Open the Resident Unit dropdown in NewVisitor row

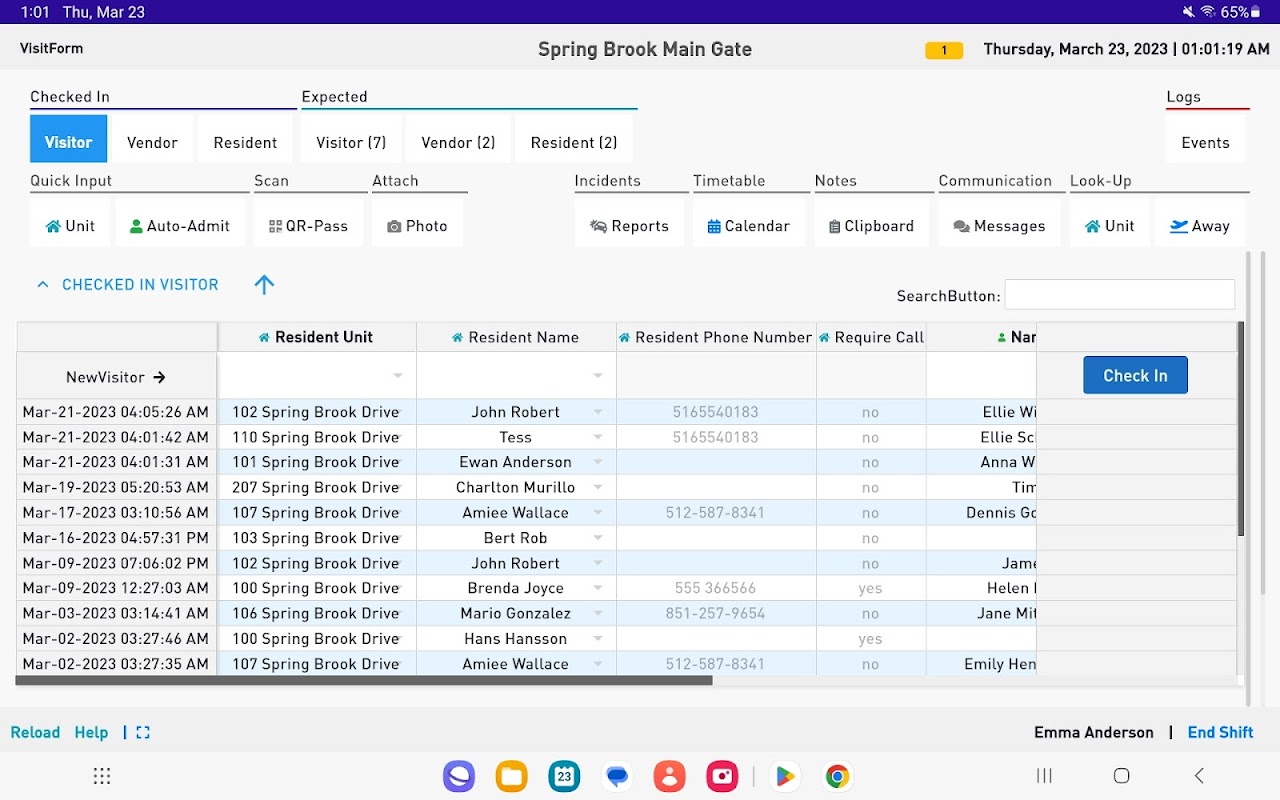tap(398, 376)
